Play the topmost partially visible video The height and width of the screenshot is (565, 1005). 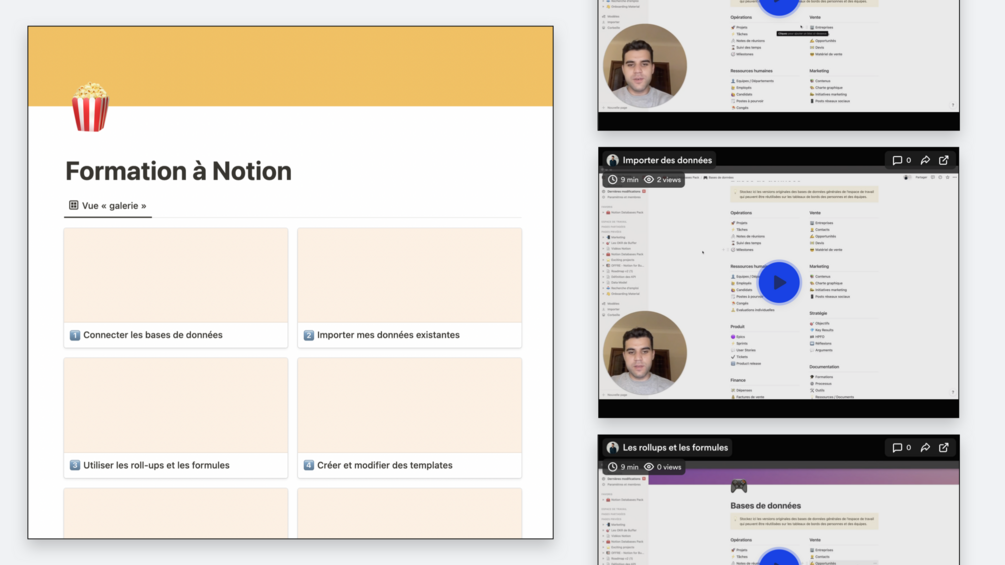tap(779, 6)
